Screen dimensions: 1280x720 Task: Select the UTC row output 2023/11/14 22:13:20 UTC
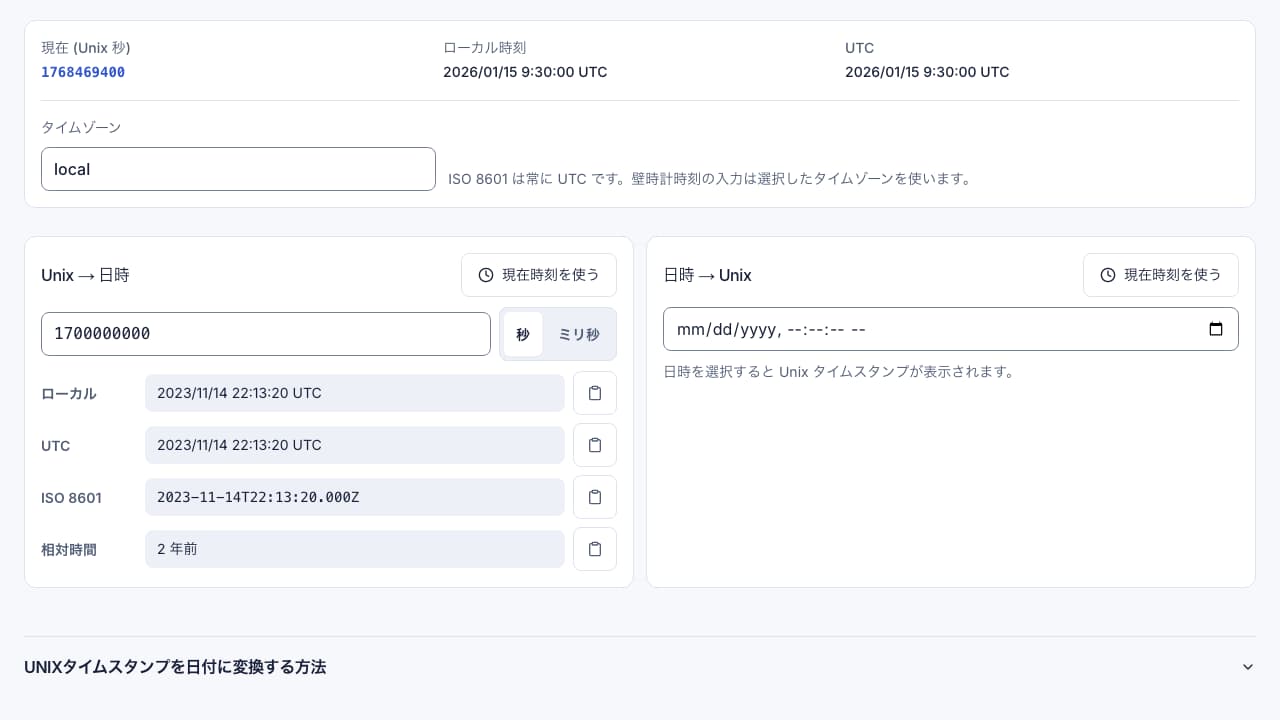point(355,445)
